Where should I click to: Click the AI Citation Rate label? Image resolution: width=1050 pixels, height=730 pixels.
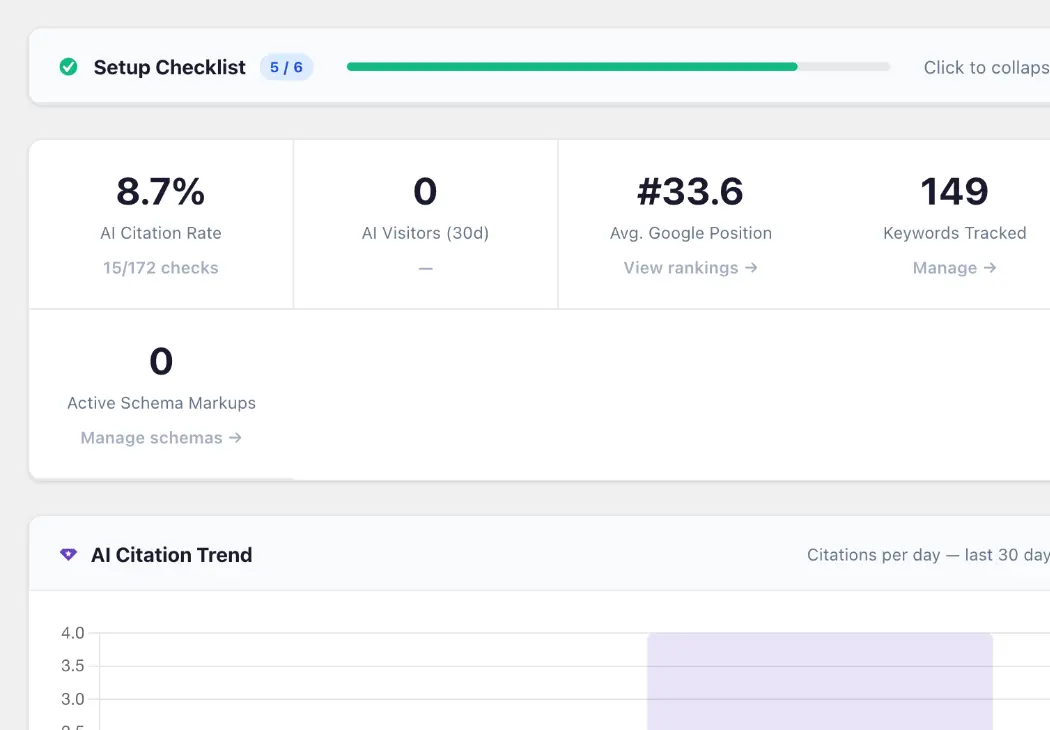[161, 233]
